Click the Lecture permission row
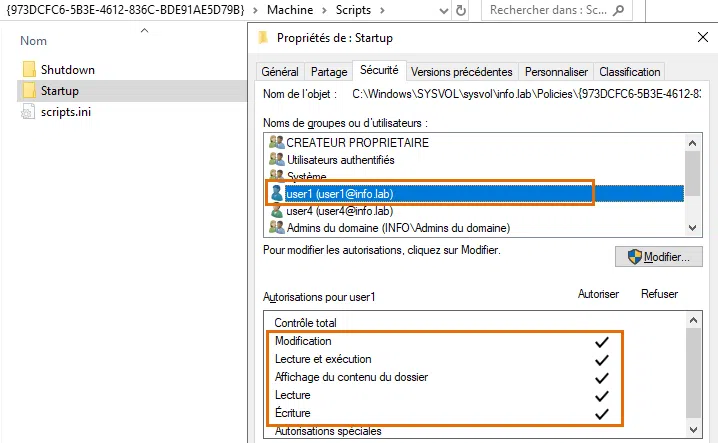718x443 pixels. coord(476,395)
